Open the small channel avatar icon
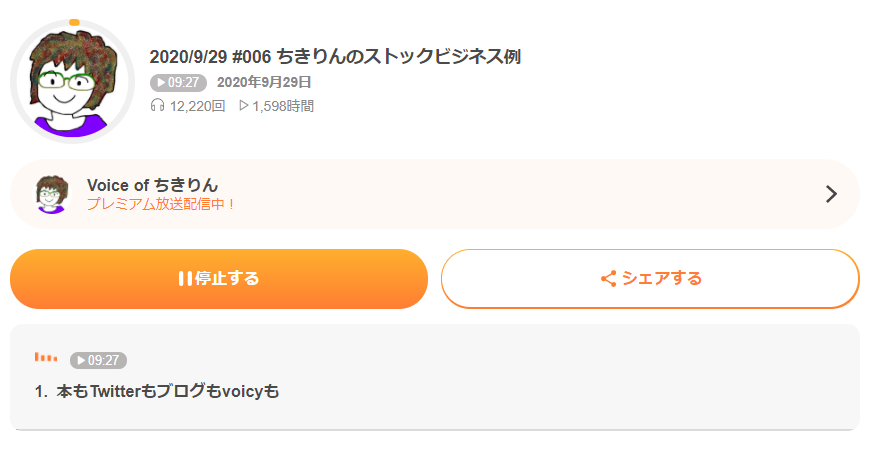Viewport: 880px width, 460px height. 52,194
